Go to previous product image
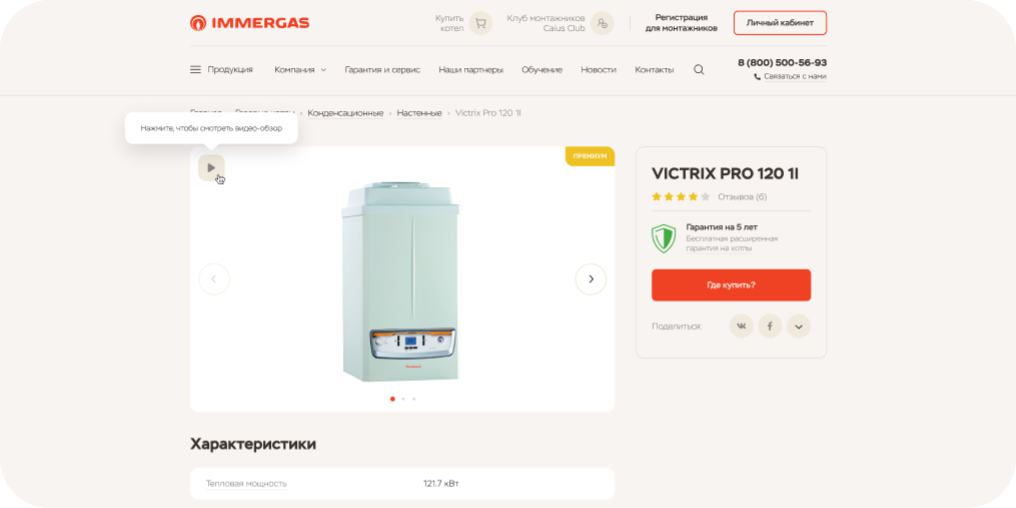 pos(214,279)
